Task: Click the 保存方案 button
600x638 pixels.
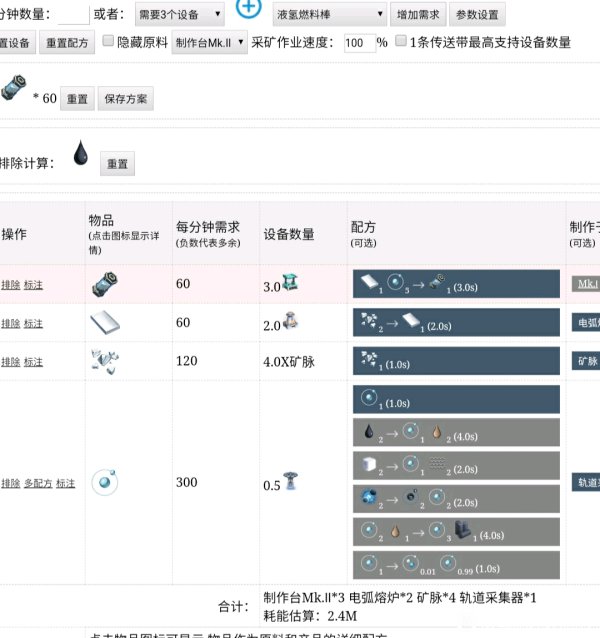Action: (x=125, y=99)
